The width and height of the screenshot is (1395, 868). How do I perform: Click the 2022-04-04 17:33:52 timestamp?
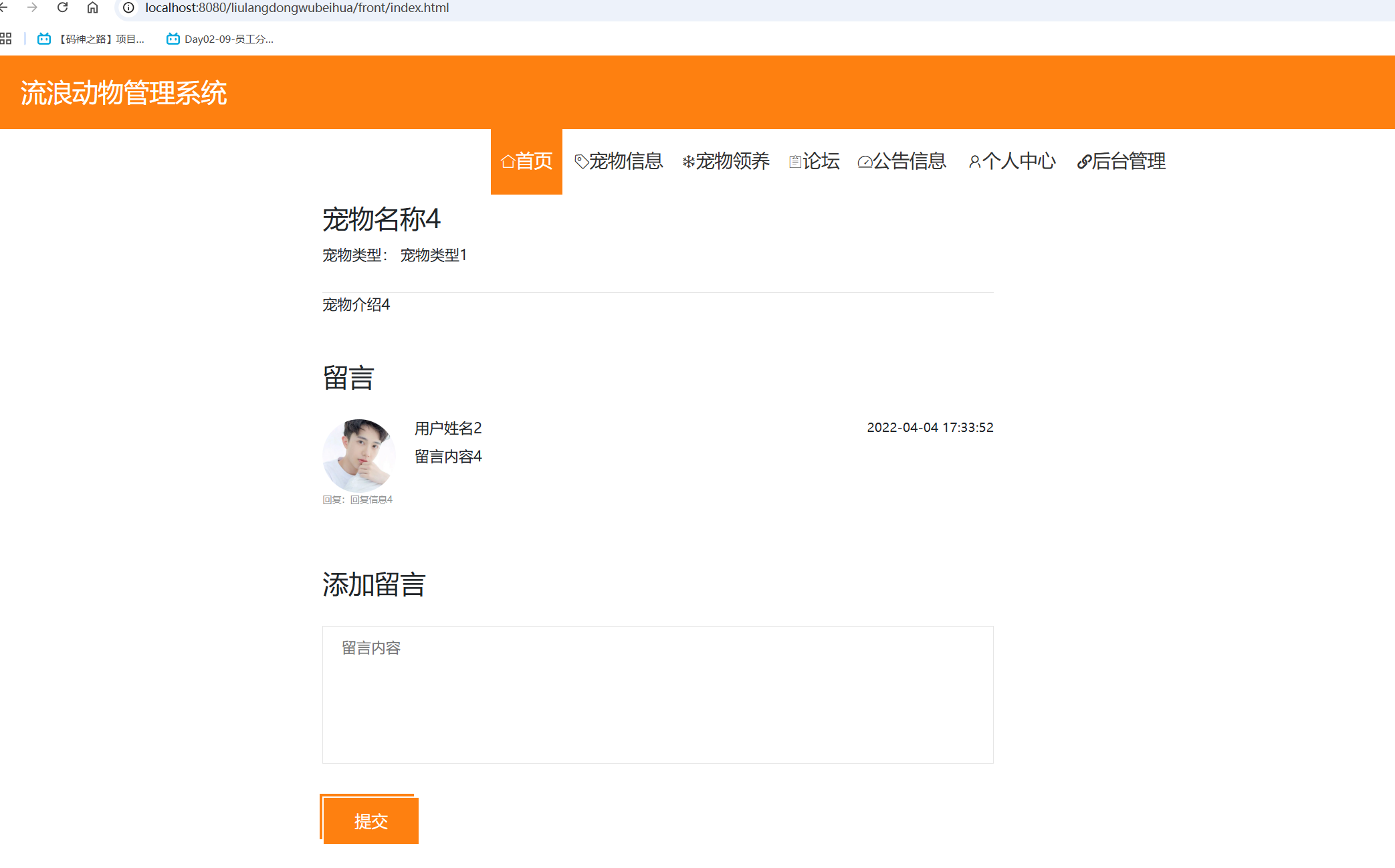(x=930, y=427)
